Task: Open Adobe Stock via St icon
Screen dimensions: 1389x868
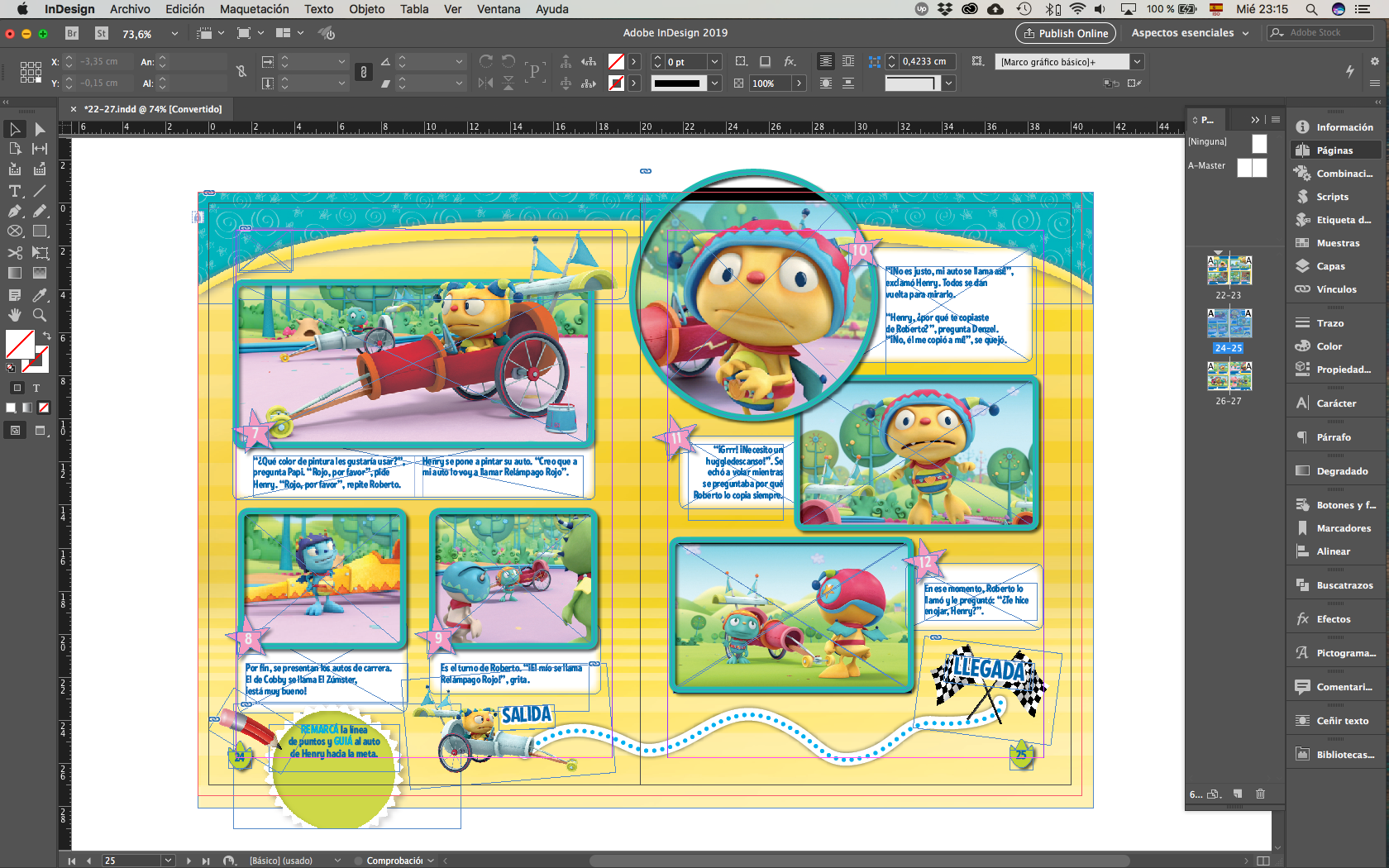Action: point(102,33)
